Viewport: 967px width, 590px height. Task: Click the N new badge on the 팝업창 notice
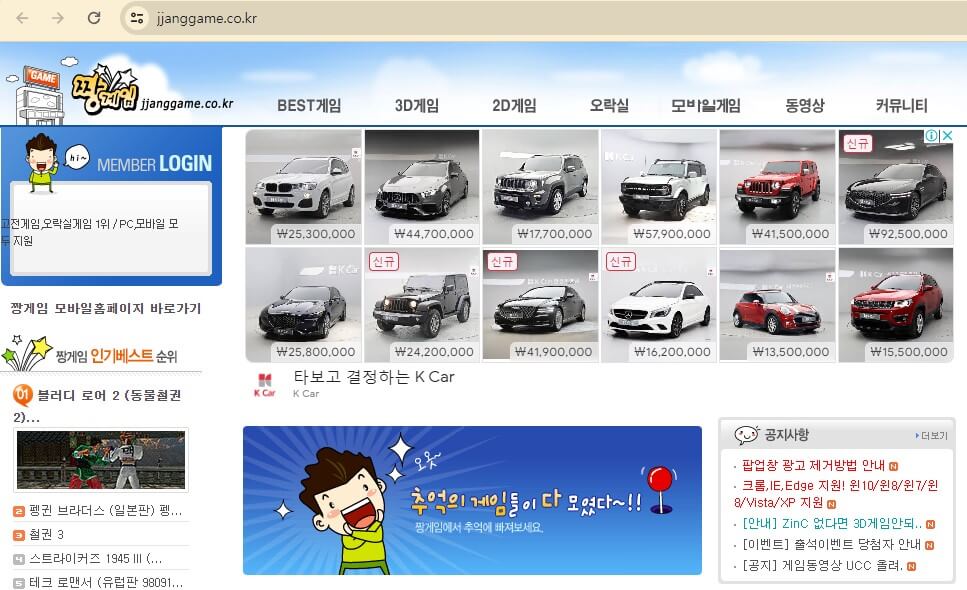click(x=894, y=465)
